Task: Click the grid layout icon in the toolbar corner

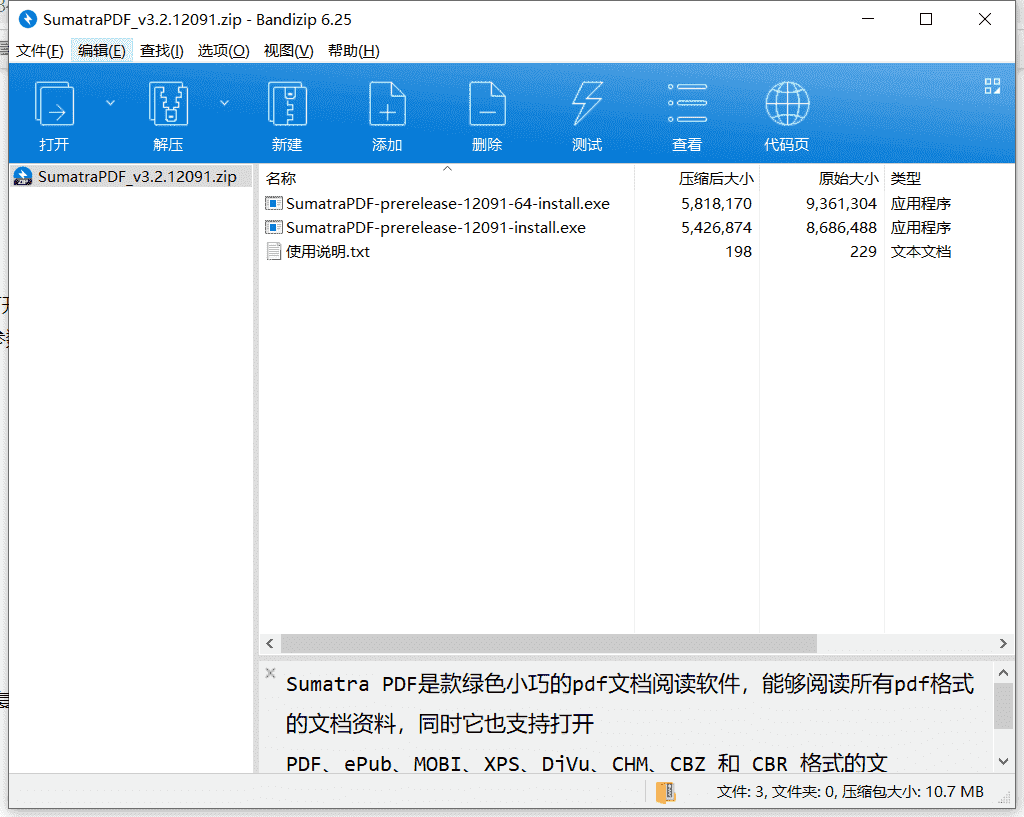Action: pyautogui.click(x=992, y=86)
